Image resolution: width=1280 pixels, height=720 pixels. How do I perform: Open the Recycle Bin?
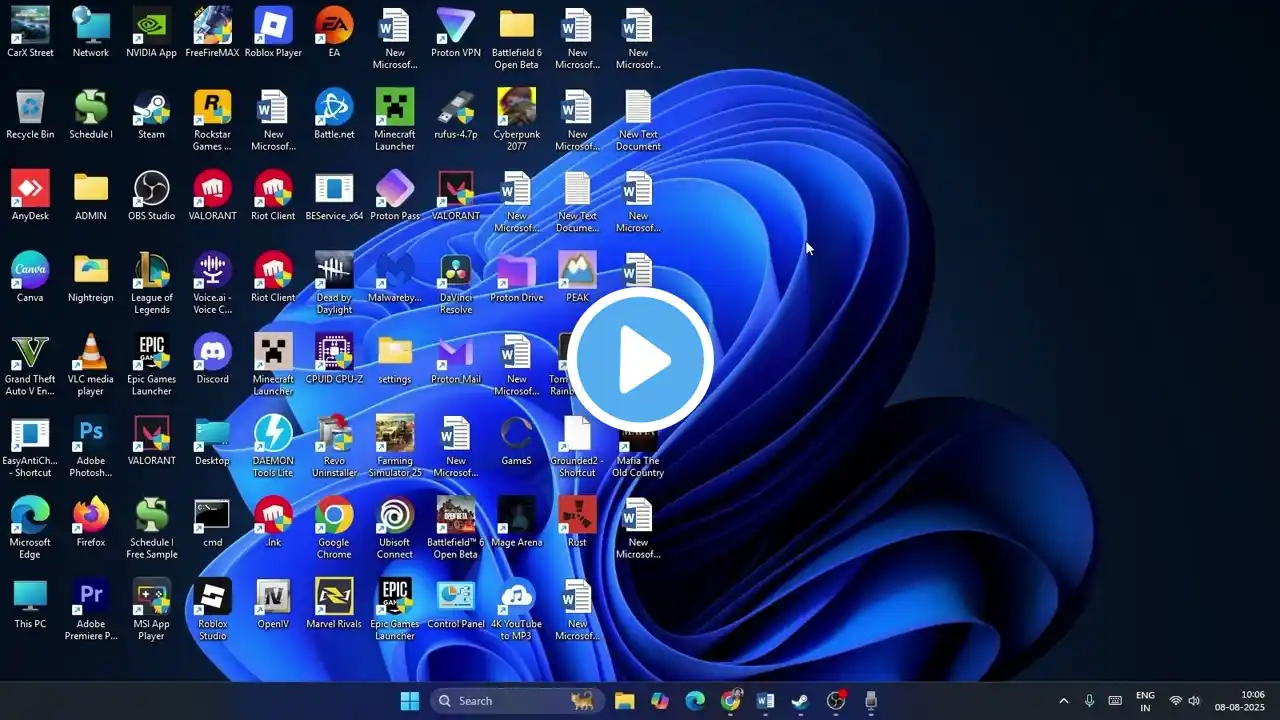tap(30, 114)
